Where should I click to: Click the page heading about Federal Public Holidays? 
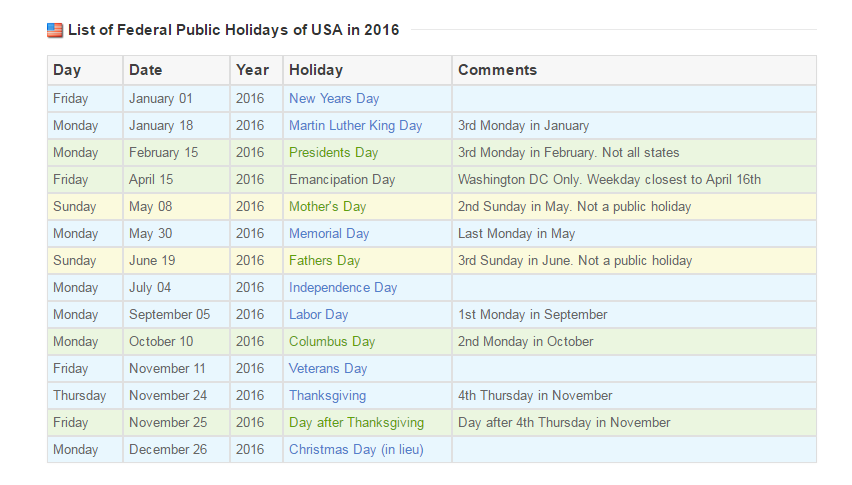click(233, 30)
